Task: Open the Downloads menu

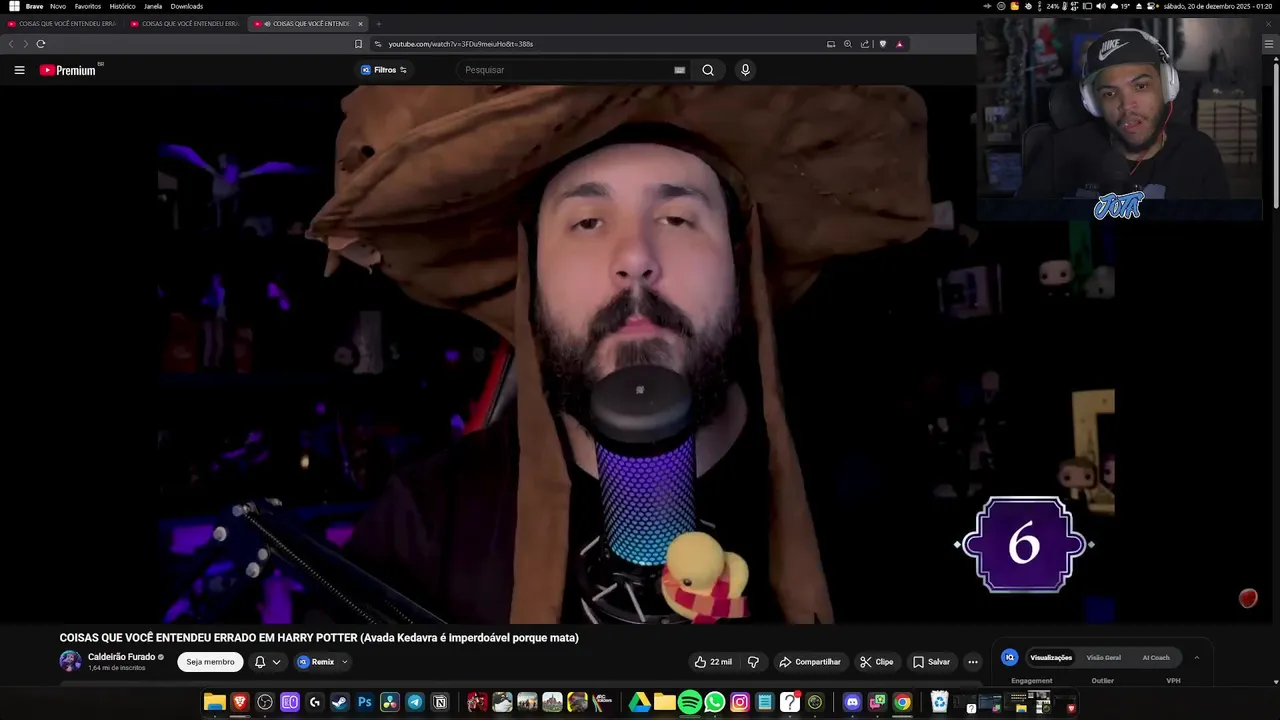Action: pos(187,6)
